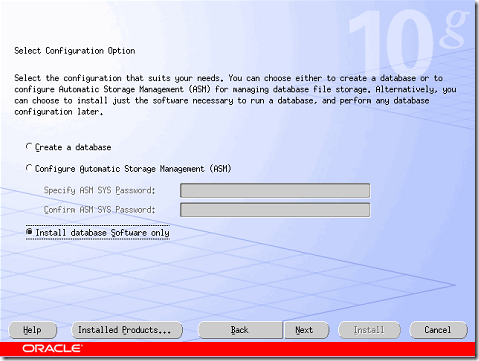Screen dimensions: 479x361
Task: Open the Help button
Action: 33,330
